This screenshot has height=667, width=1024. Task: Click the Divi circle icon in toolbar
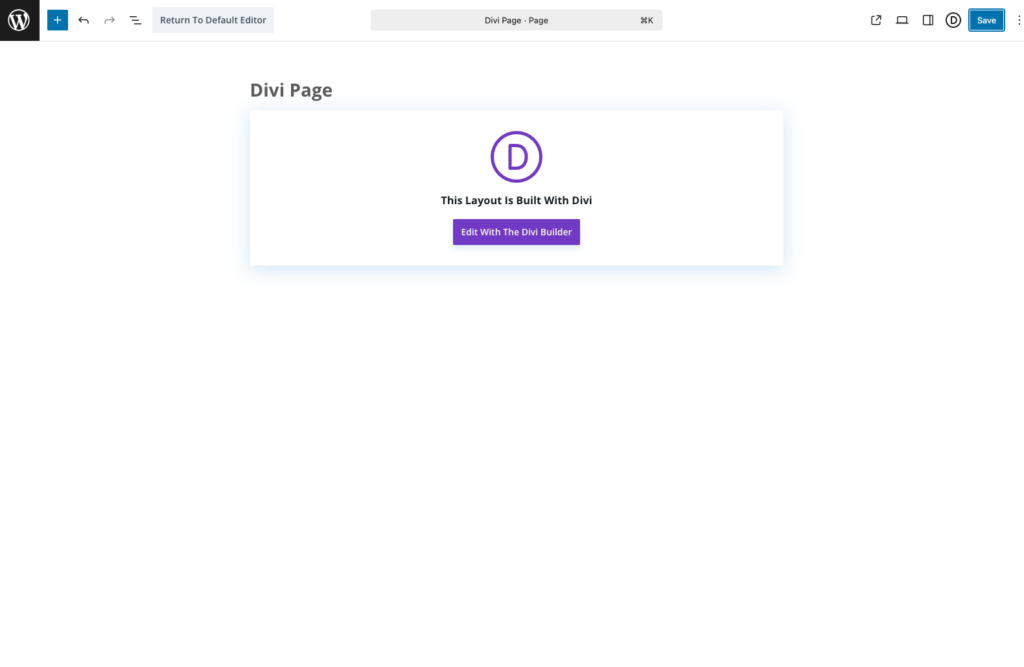953,20
